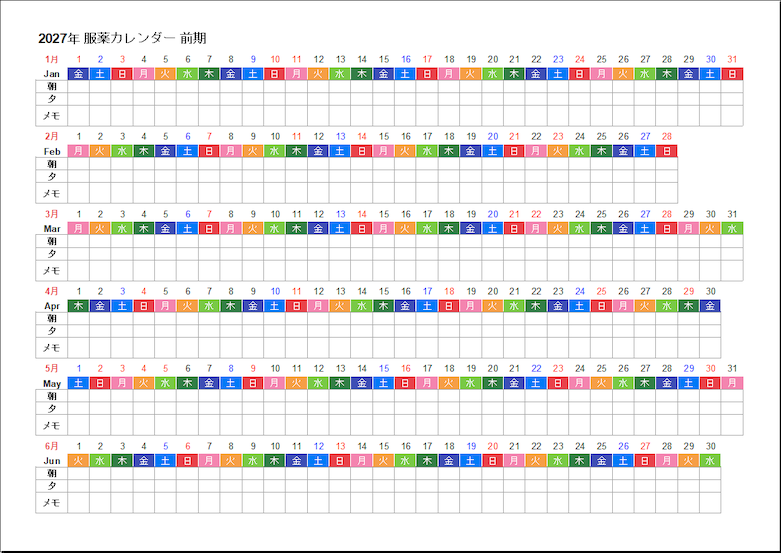The height and width of the screenshot is (553, 781).
Task: Click the empty メモ cell for January 31
Action: [732, 116]
